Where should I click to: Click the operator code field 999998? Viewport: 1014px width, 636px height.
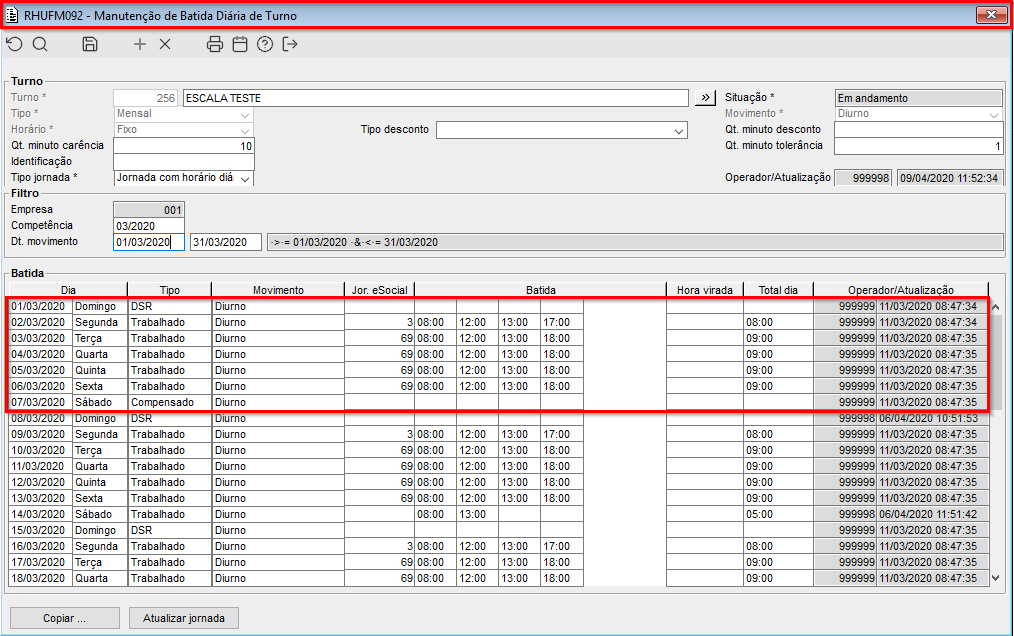click(x=863, y=178)
